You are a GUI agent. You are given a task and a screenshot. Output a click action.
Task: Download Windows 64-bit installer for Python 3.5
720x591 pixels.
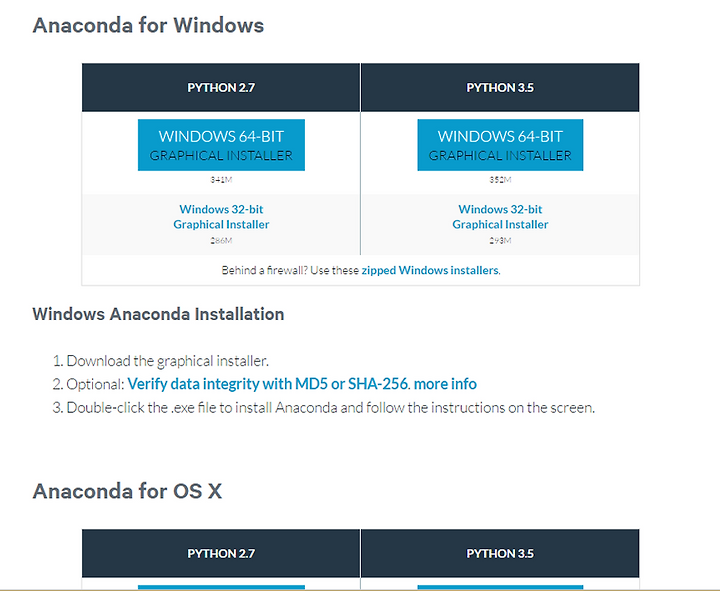[500, 145]
